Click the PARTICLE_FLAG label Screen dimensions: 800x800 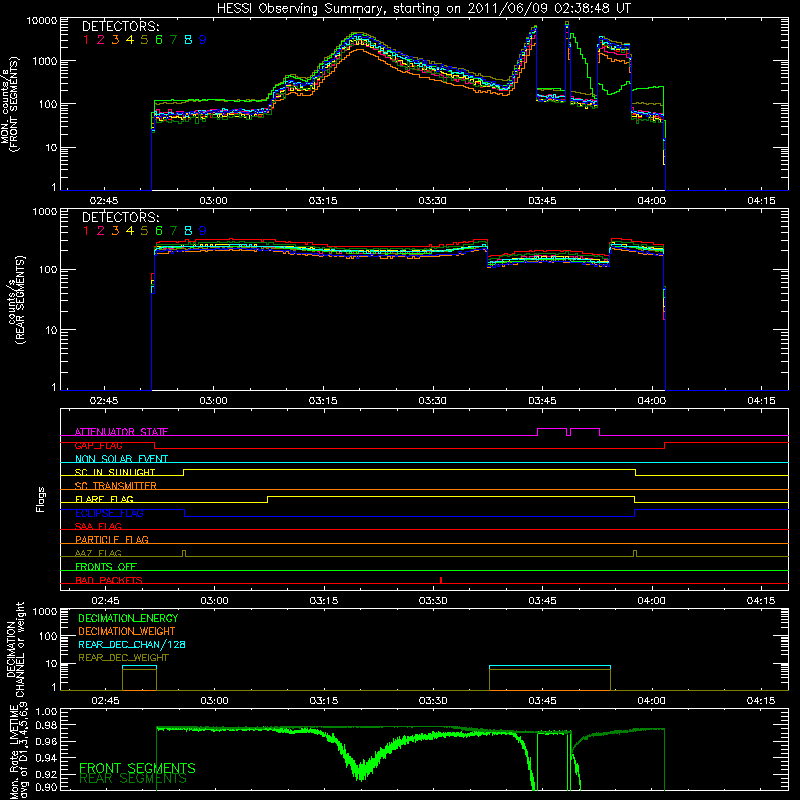coord(112,539)
